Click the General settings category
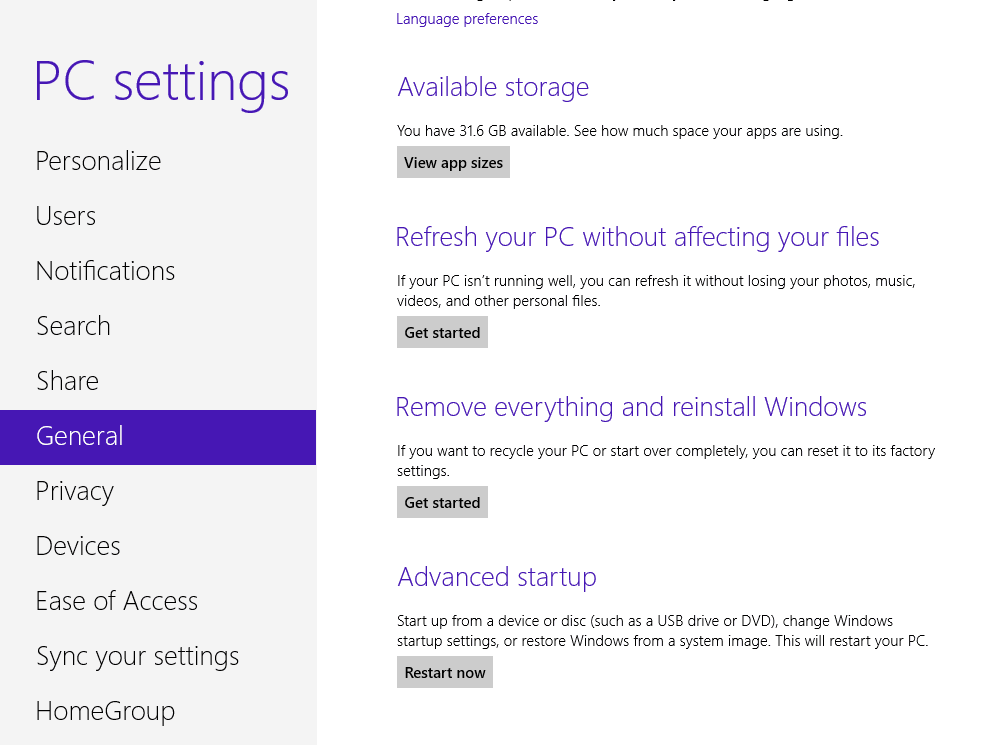 coord(79,437)
